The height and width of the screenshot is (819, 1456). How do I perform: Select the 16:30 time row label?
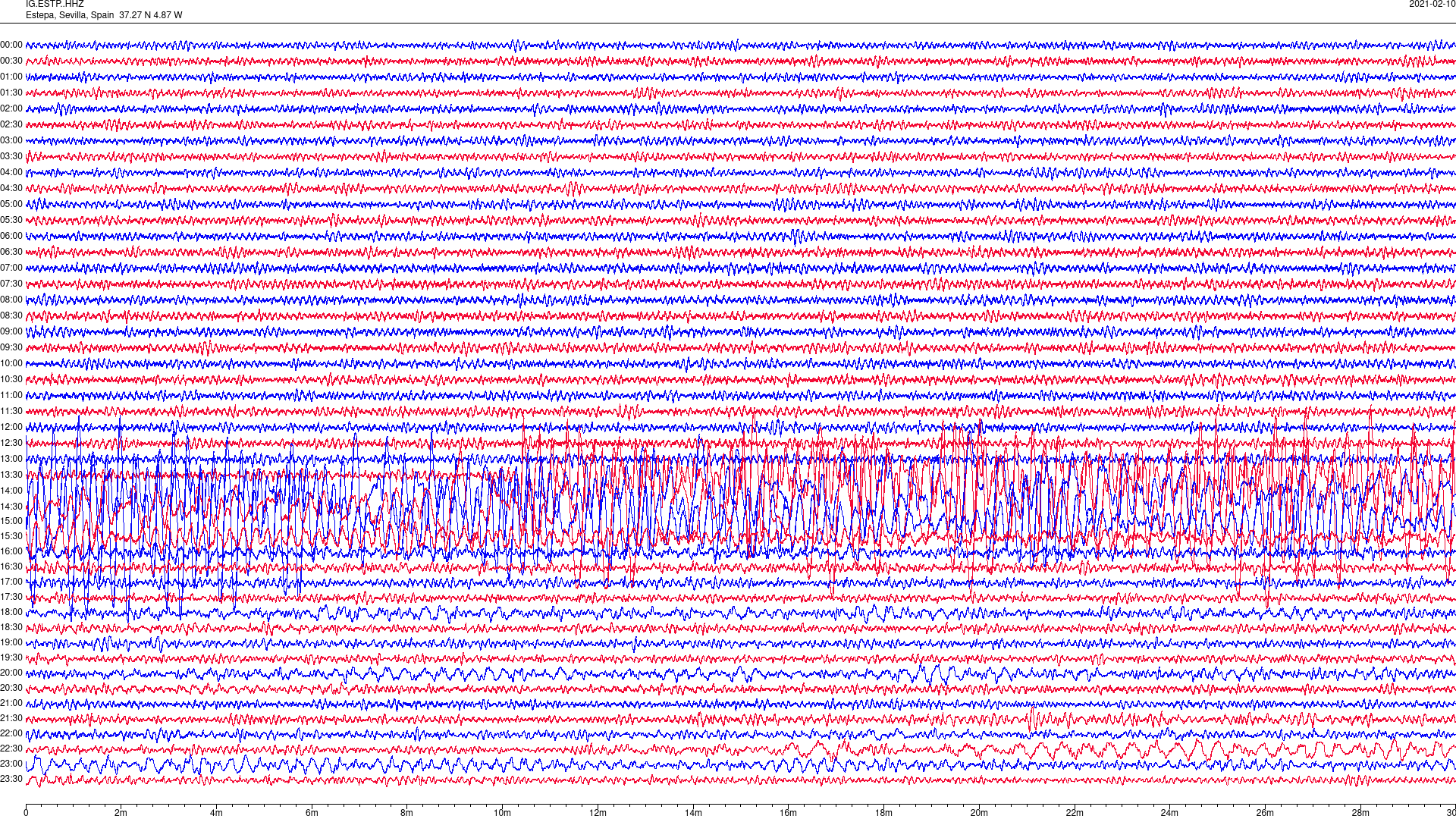coord(11,566)
